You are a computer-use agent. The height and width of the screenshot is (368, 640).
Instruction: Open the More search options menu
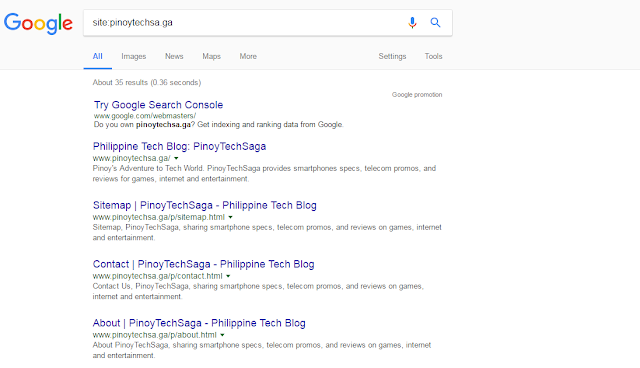pyautogui.click(x=248, y=56)
